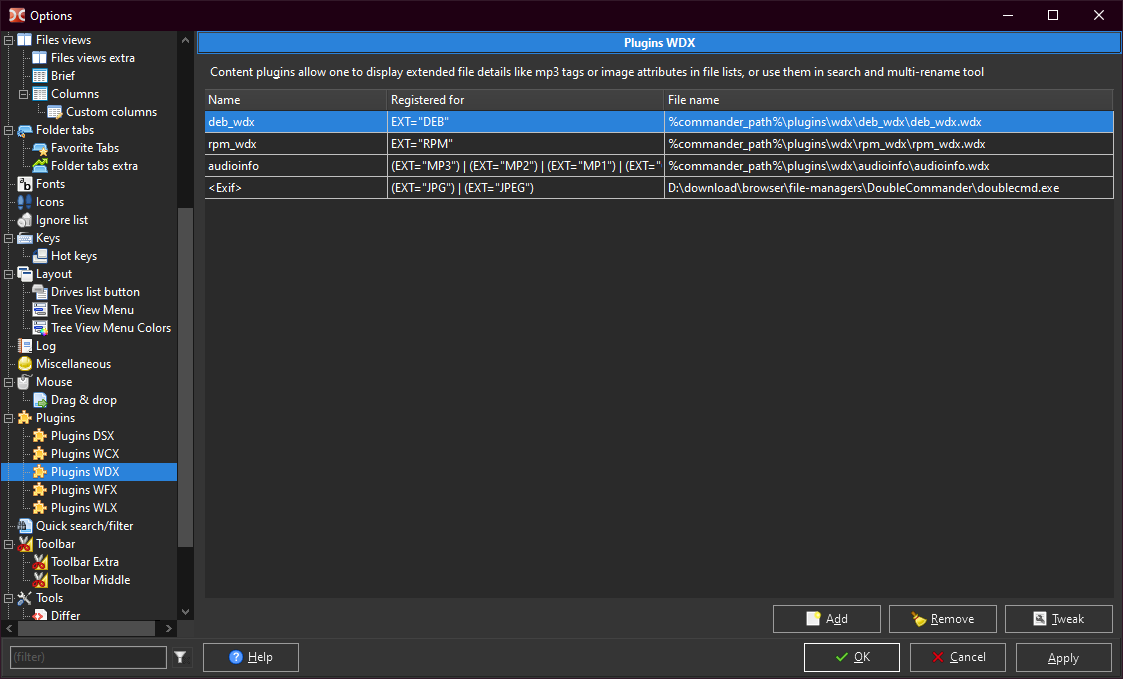Click the Quick search/filter icon
The width and height of the screenshot is (1123, 679).
pos(25,526)
